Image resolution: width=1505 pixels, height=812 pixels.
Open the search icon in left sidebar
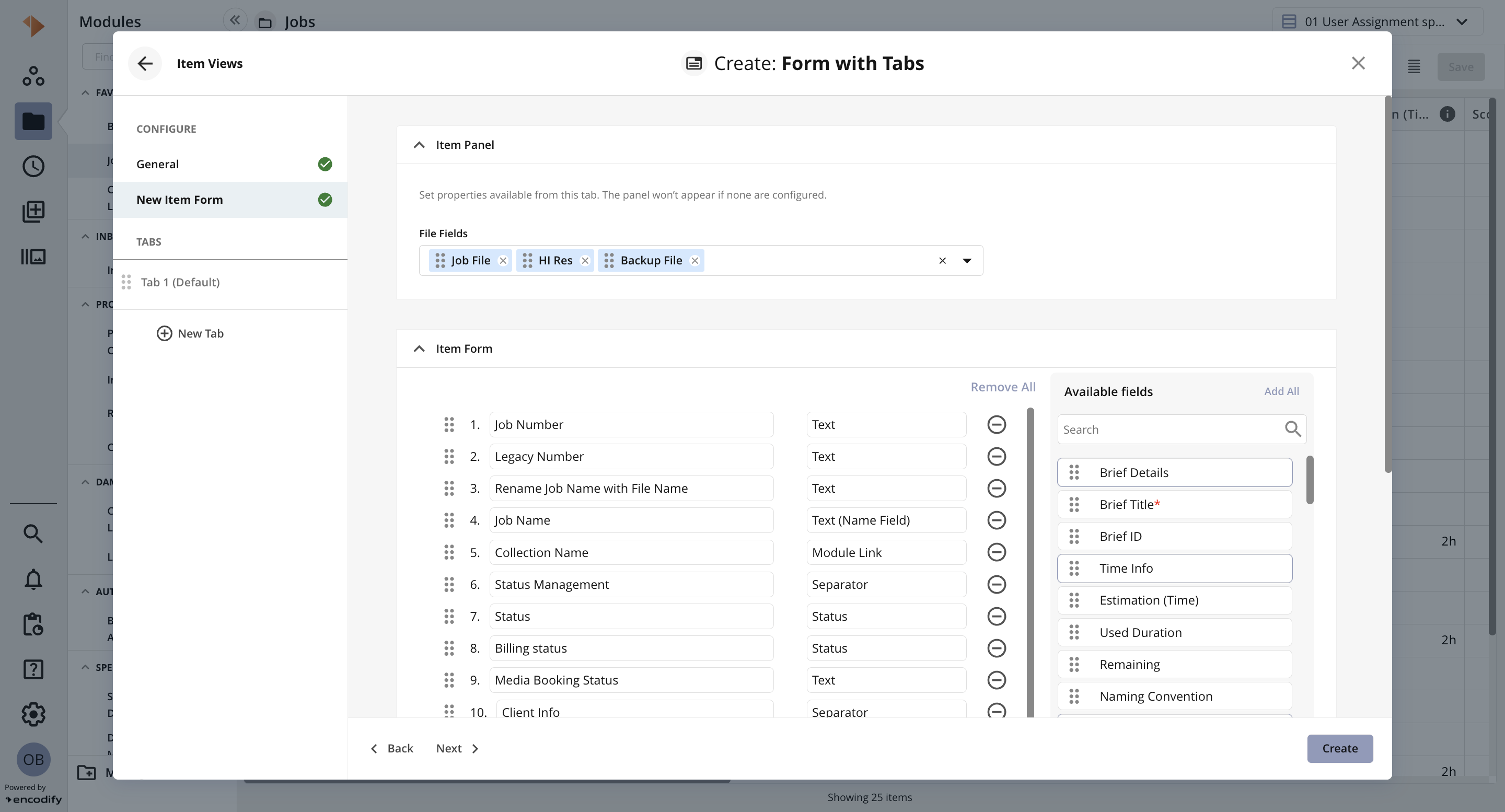[33, 533]
